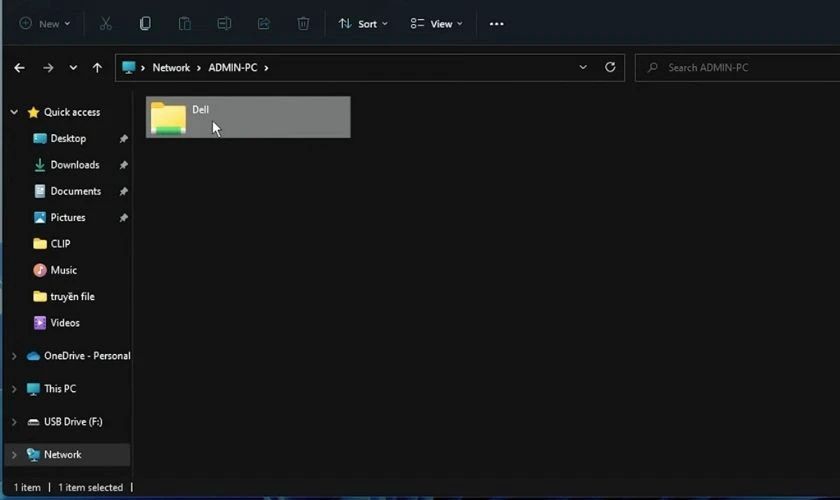Click the Delete trash bin icon
Viewport: 840px width, 500px height.
coord(303,23)
